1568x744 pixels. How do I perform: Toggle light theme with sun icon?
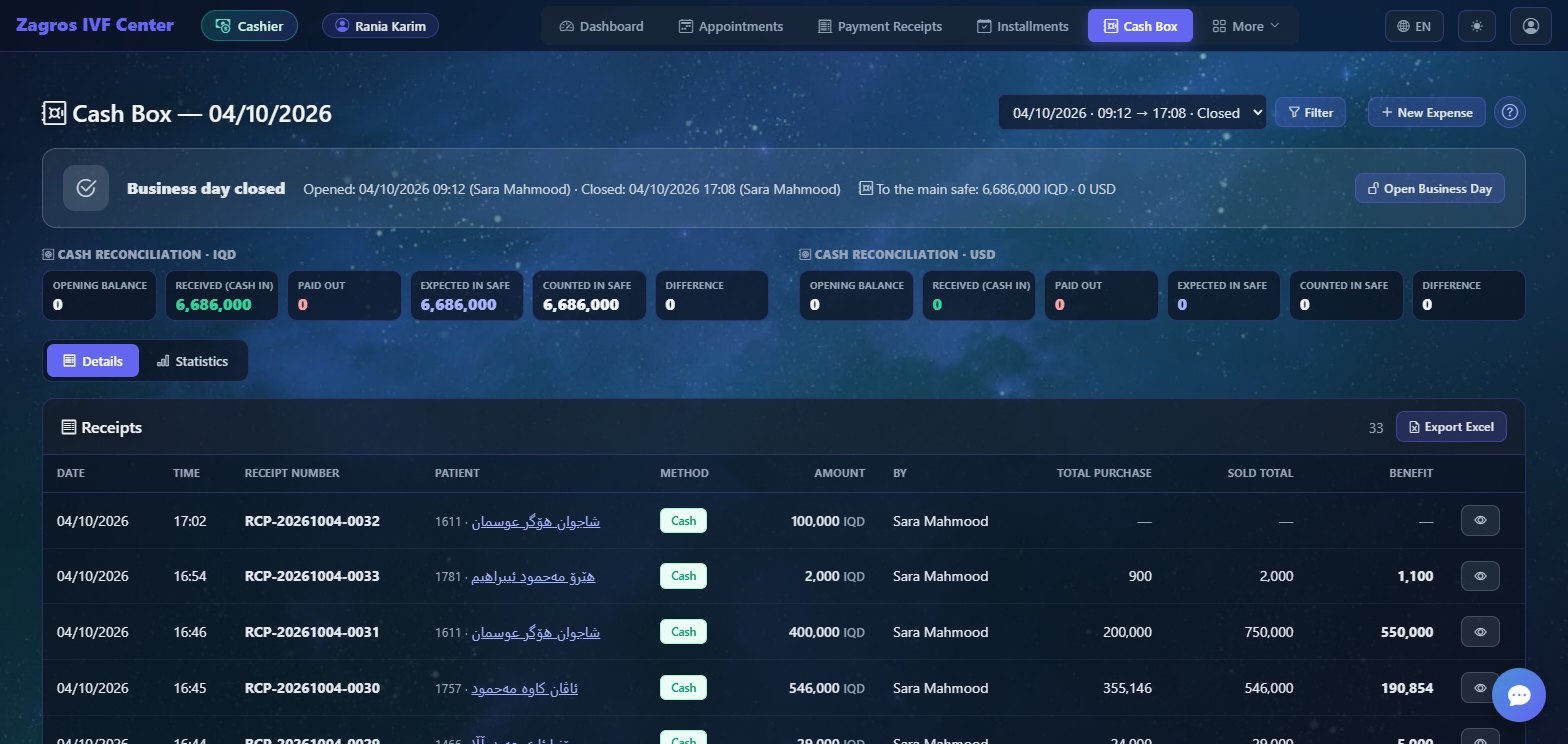click(x=1477, y=26)
